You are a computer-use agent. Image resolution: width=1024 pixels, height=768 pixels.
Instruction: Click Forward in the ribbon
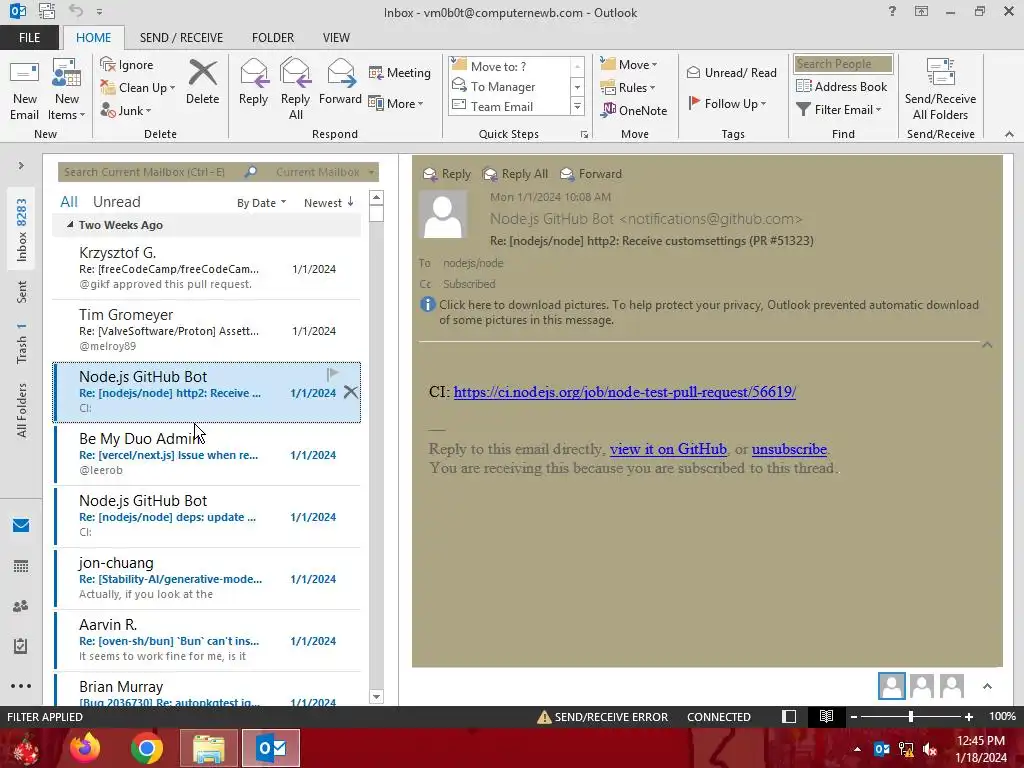pyautogui.click(x=340, y=82)
